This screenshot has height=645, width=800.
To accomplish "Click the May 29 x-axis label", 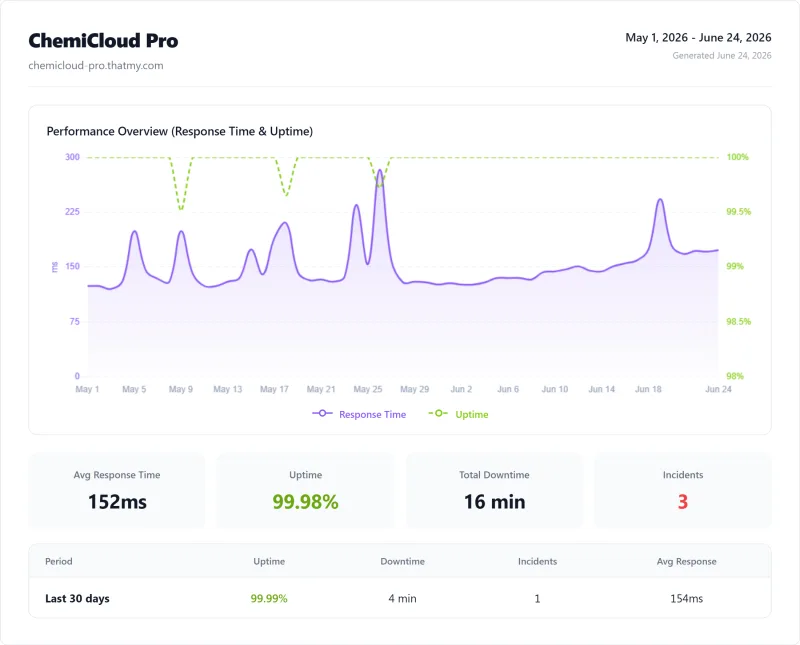I will point(414,389).
